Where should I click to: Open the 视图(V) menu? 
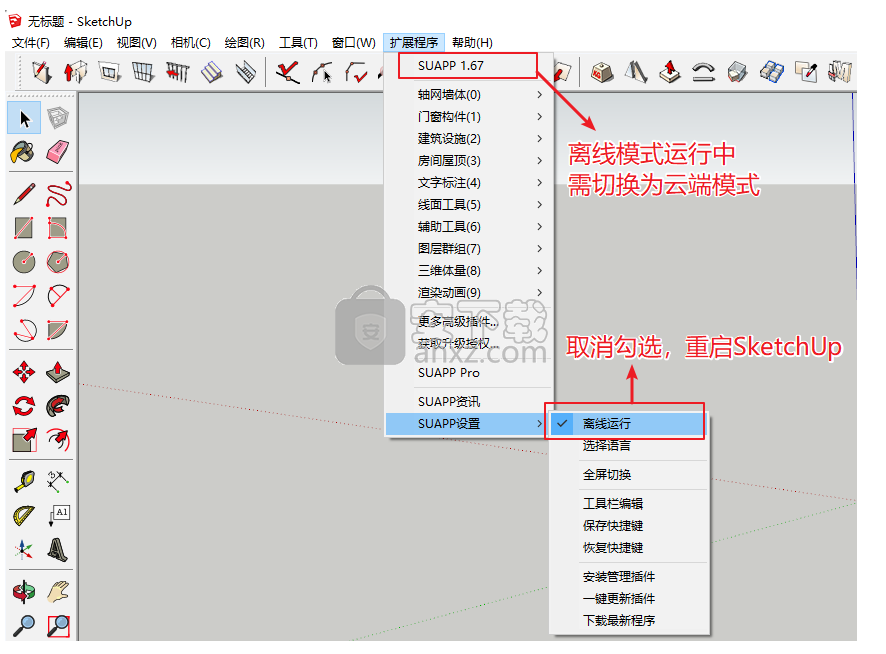[x=136, y=42]
